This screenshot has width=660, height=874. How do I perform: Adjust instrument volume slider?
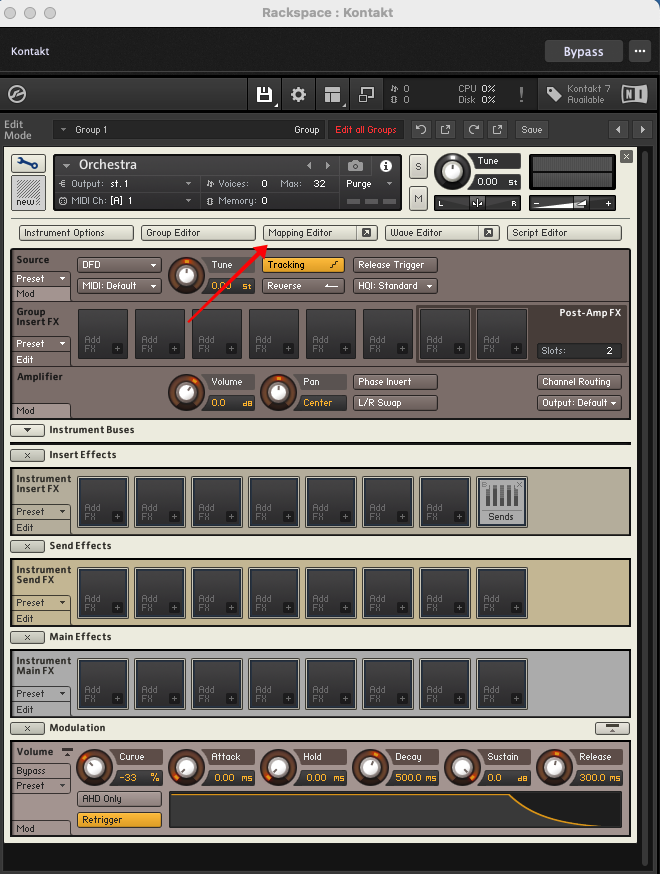571,203
